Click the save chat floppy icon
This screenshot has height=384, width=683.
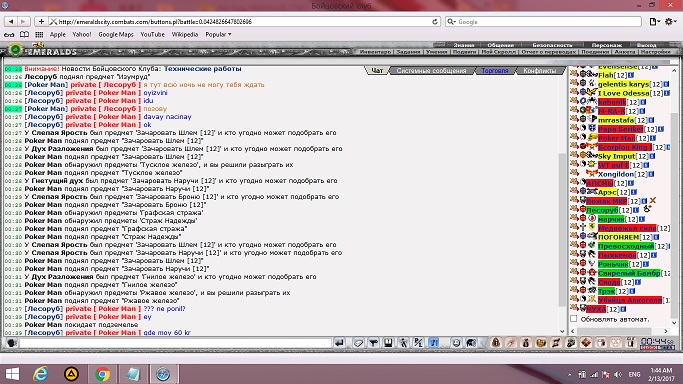pyautogui.click(x=388, y=343)
